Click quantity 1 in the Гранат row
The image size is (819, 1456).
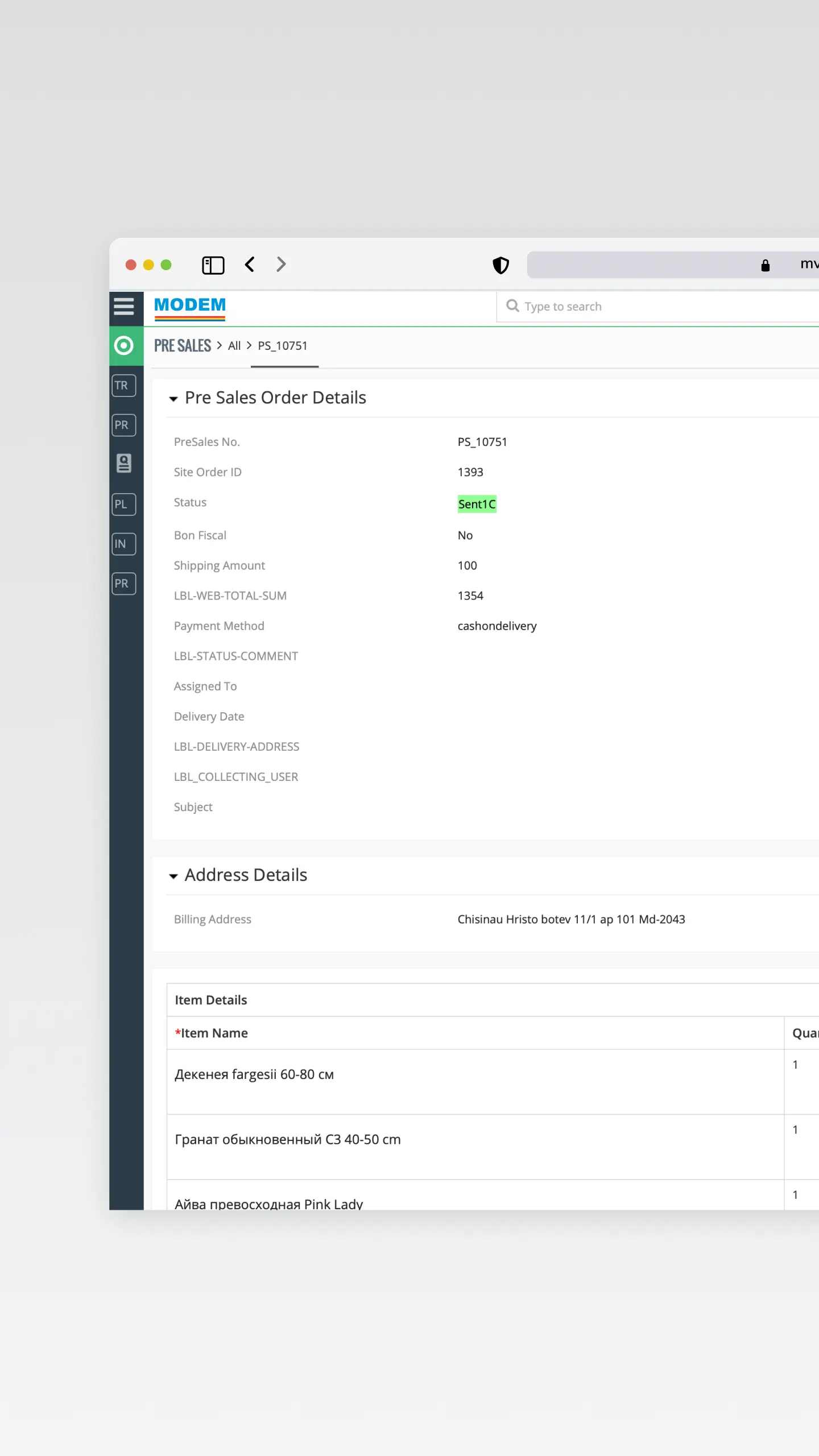(795, 1130)
